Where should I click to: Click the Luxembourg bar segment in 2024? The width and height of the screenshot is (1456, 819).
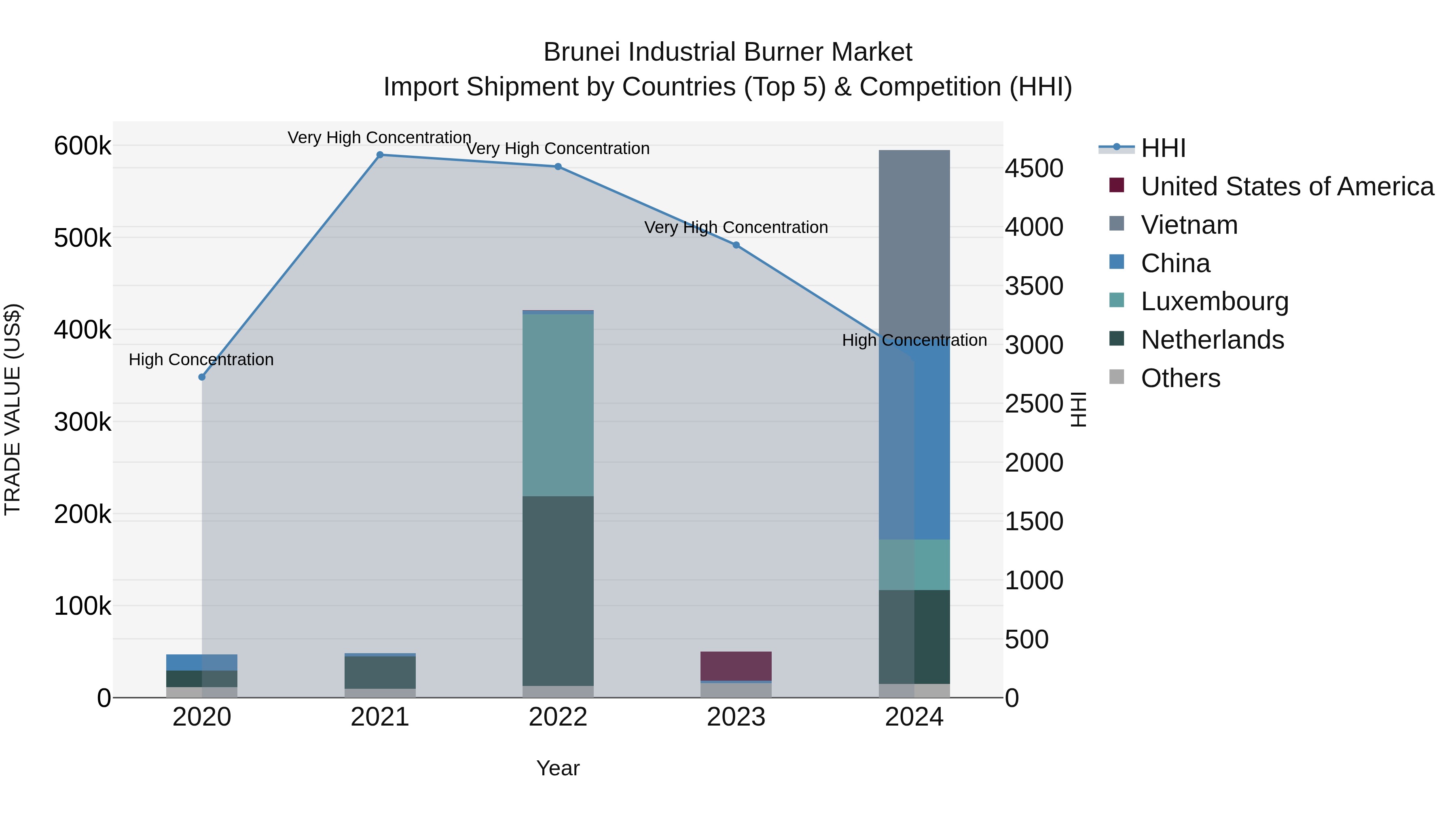(914, 565)
